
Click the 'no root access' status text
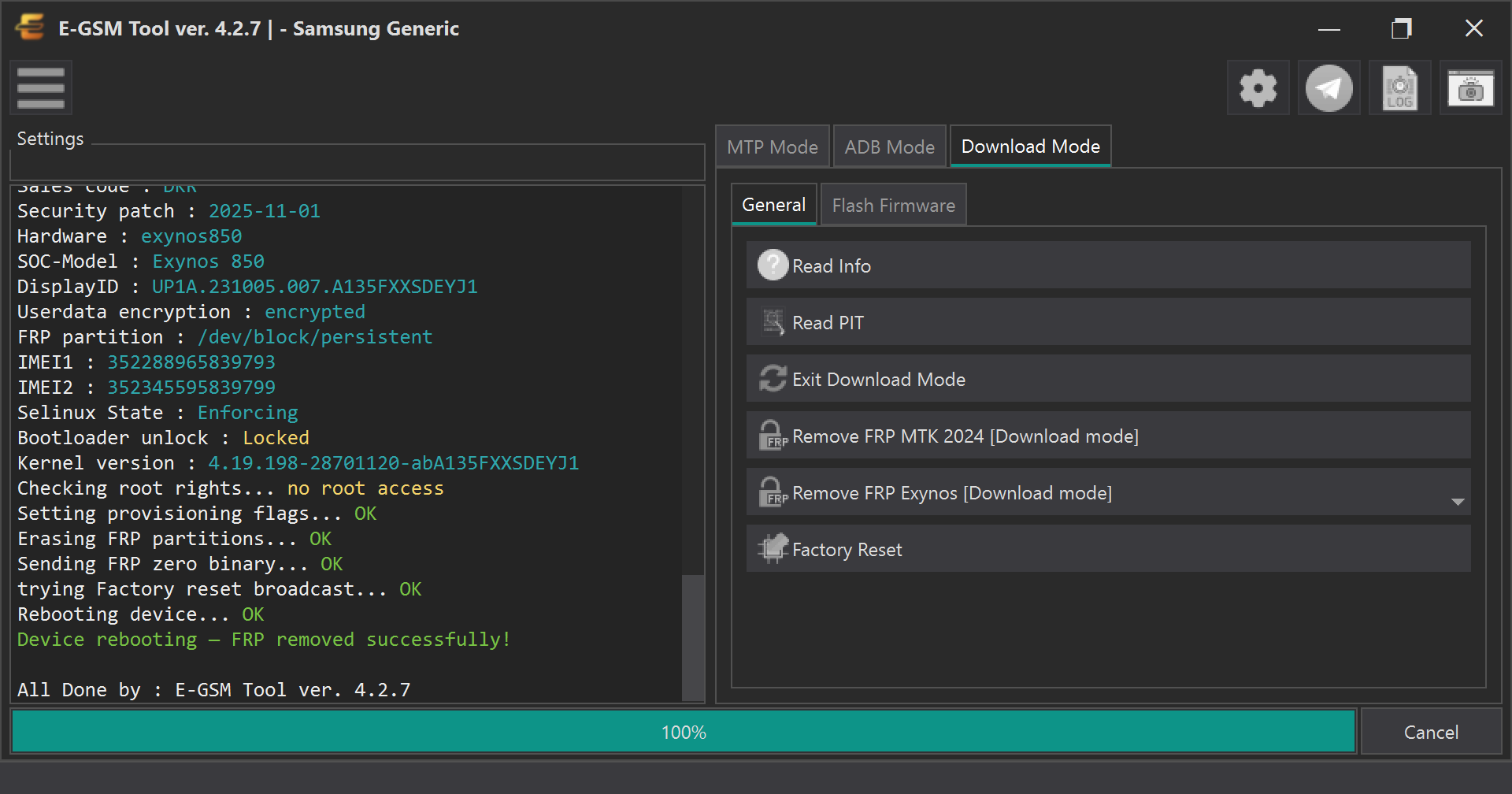coord(365,488)
